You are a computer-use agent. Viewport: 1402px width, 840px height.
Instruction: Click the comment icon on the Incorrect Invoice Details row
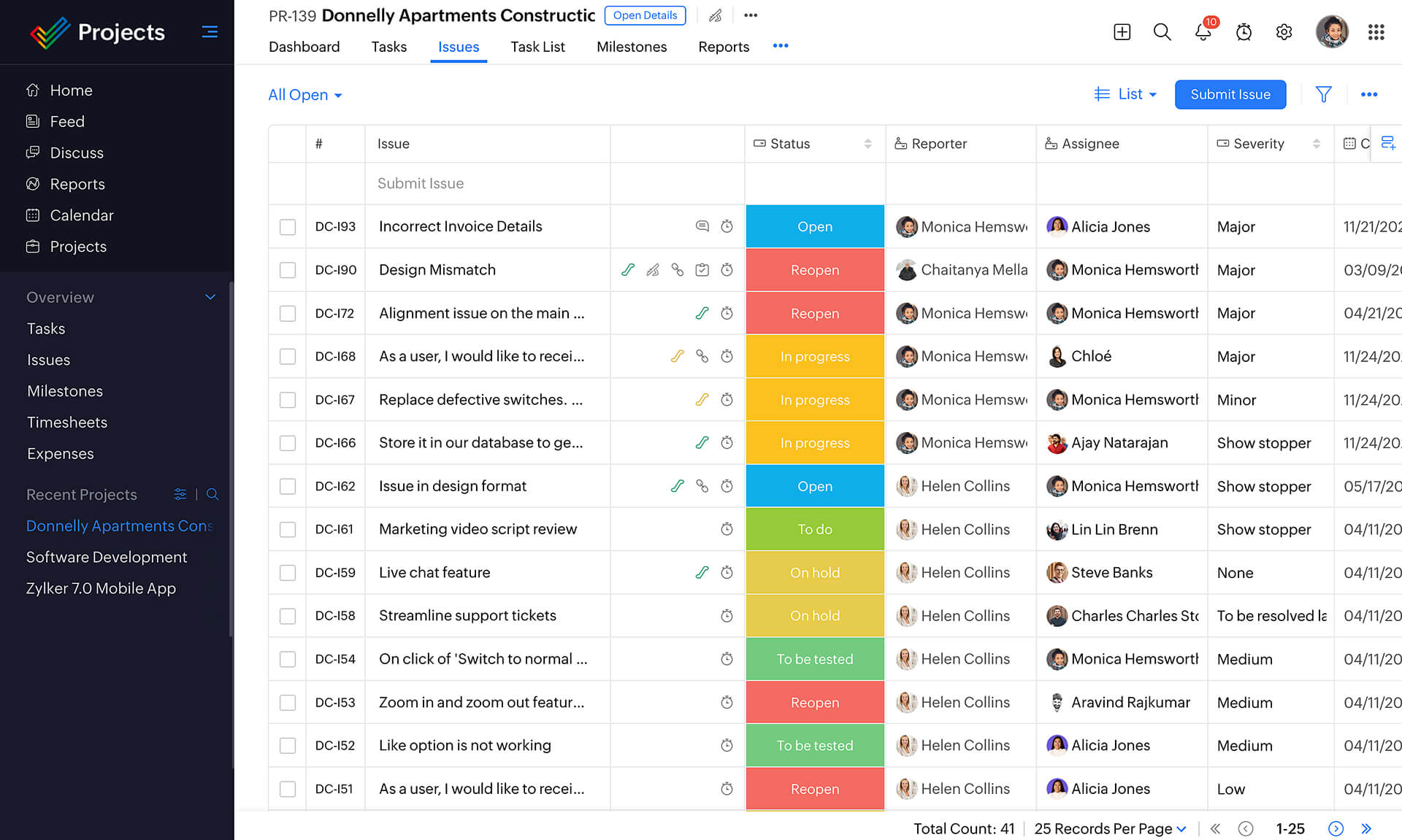point(702,226)
